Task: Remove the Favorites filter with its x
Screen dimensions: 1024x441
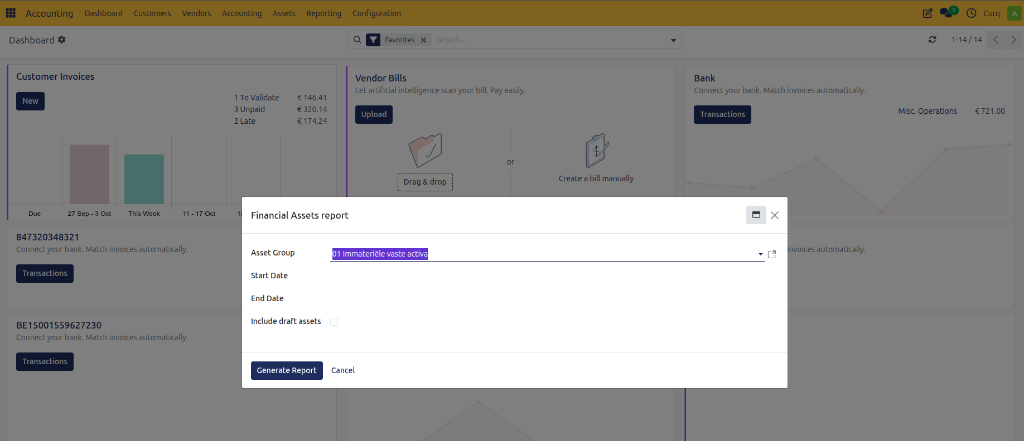Action: [423, 40]
